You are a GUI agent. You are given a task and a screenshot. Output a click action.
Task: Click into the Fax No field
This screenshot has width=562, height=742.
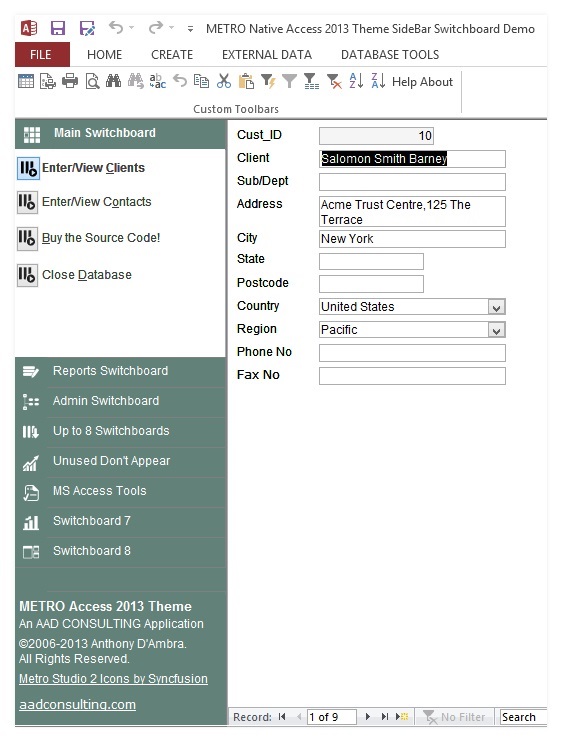click(412, 376)
